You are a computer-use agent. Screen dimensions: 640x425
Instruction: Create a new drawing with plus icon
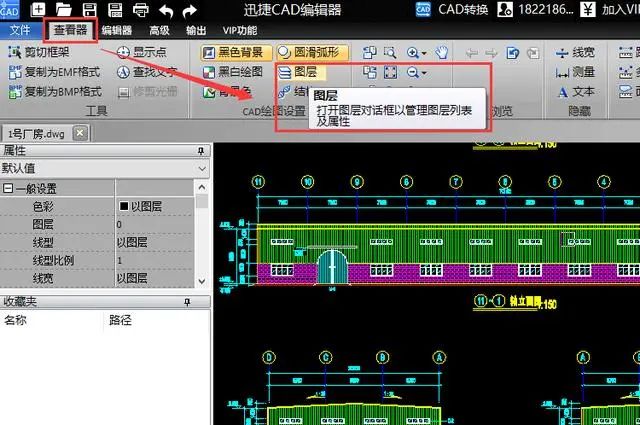coord(37,9)
